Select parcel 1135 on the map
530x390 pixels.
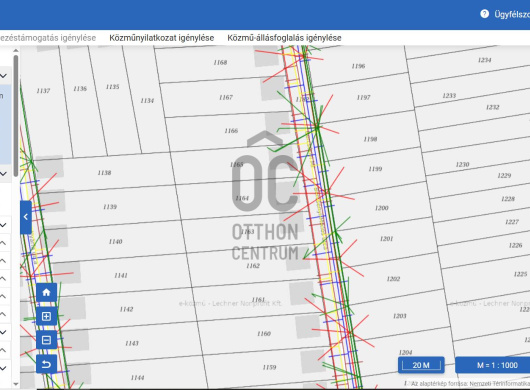113,87
